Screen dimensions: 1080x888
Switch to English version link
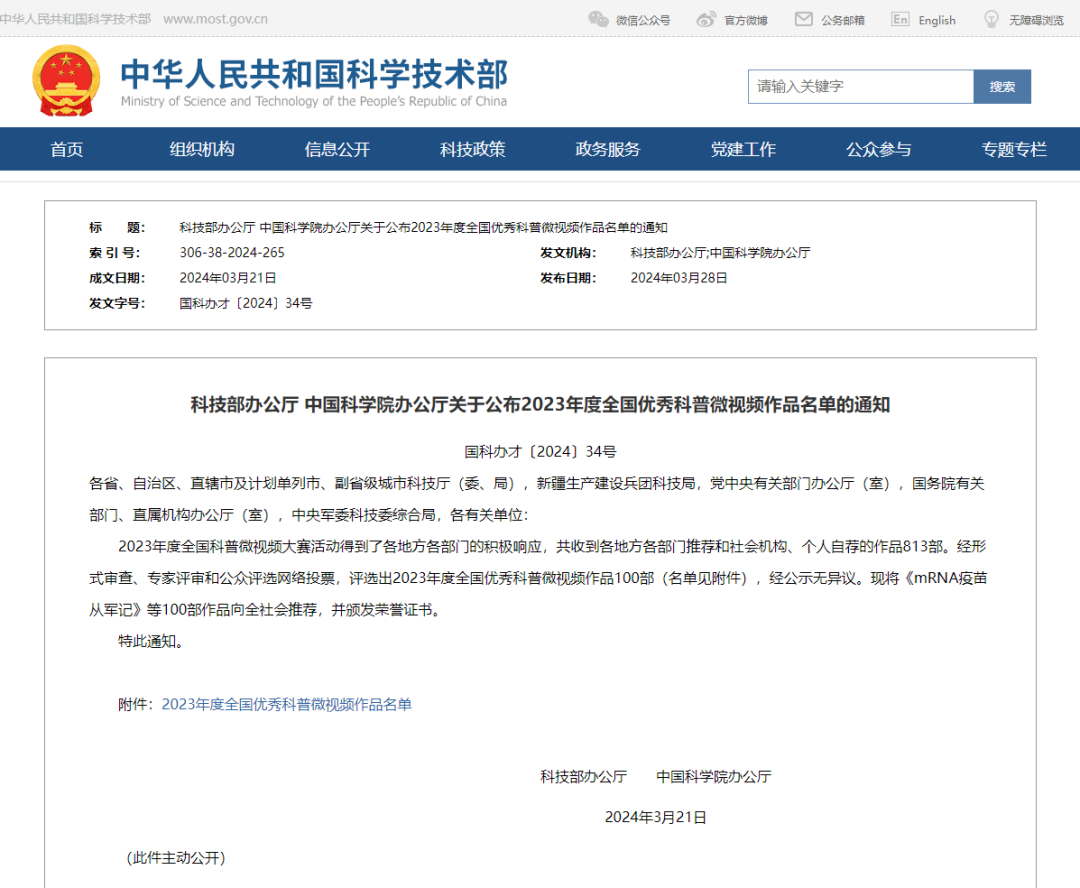937,21
